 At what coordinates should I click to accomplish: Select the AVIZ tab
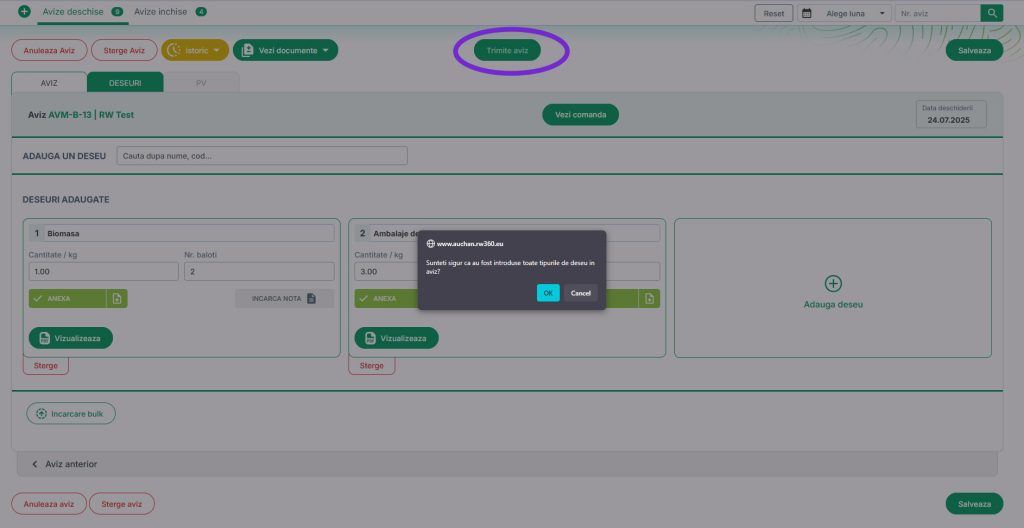point(49,82)
